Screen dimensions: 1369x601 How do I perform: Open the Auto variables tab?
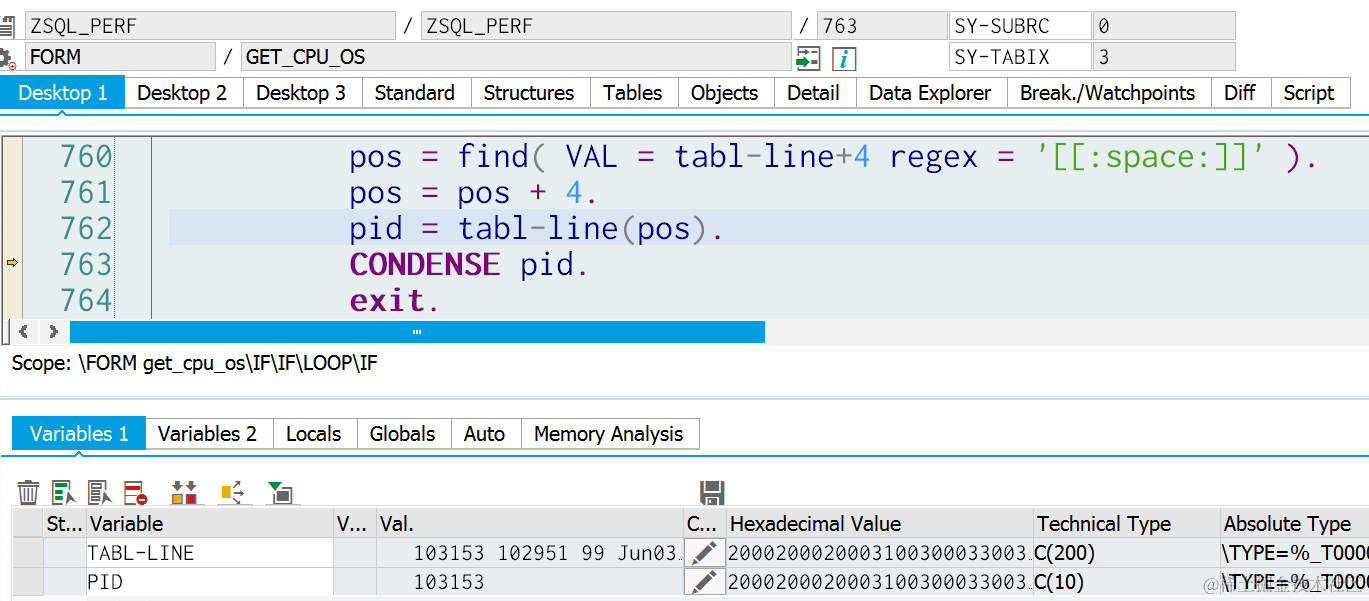pyautogui.click(x=485, y=434)
